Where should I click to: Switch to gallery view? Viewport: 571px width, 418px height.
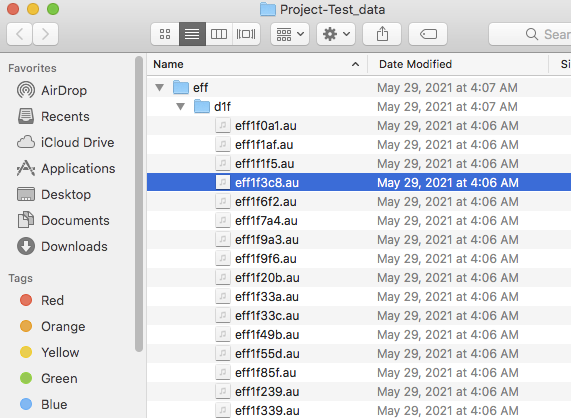tap(246, 34)
